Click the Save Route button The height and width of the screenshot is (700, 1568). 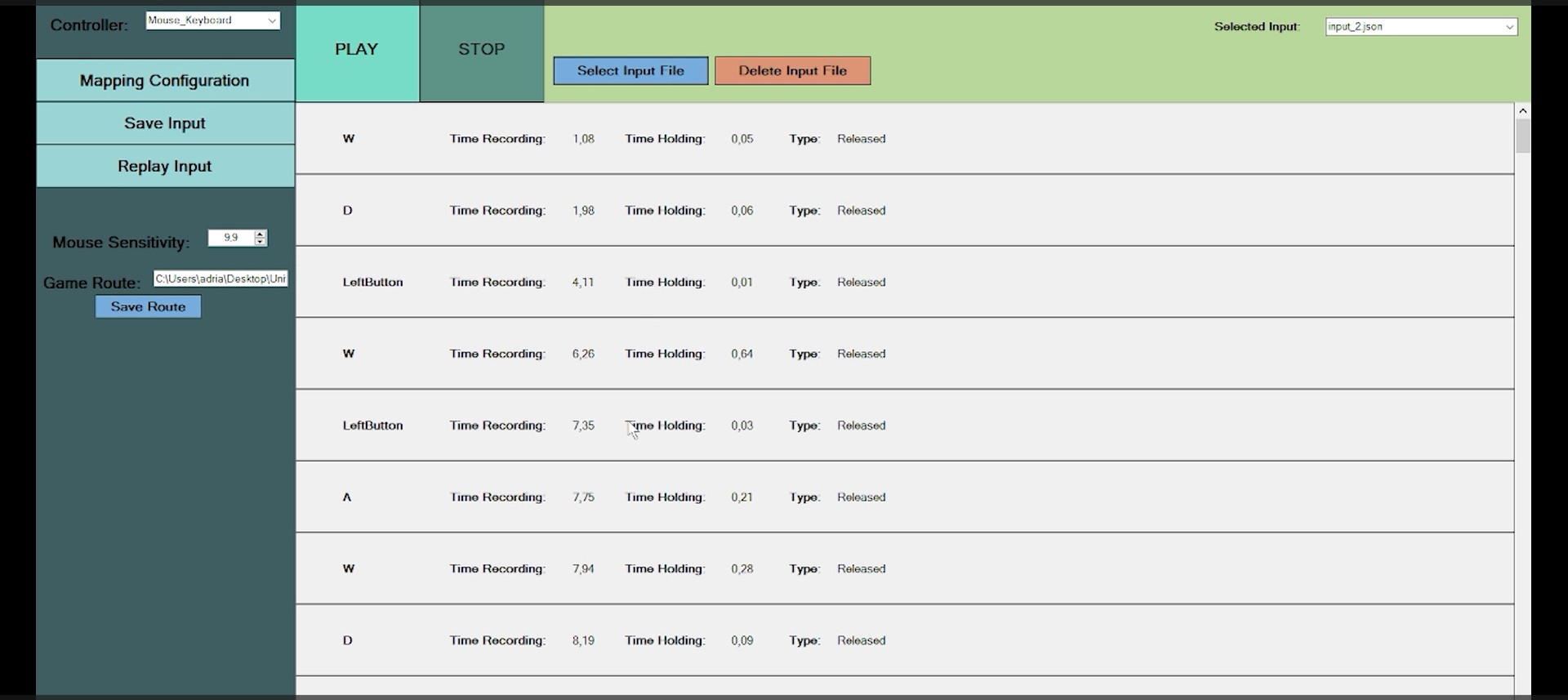pyautogui.click(x=148, y=307)
